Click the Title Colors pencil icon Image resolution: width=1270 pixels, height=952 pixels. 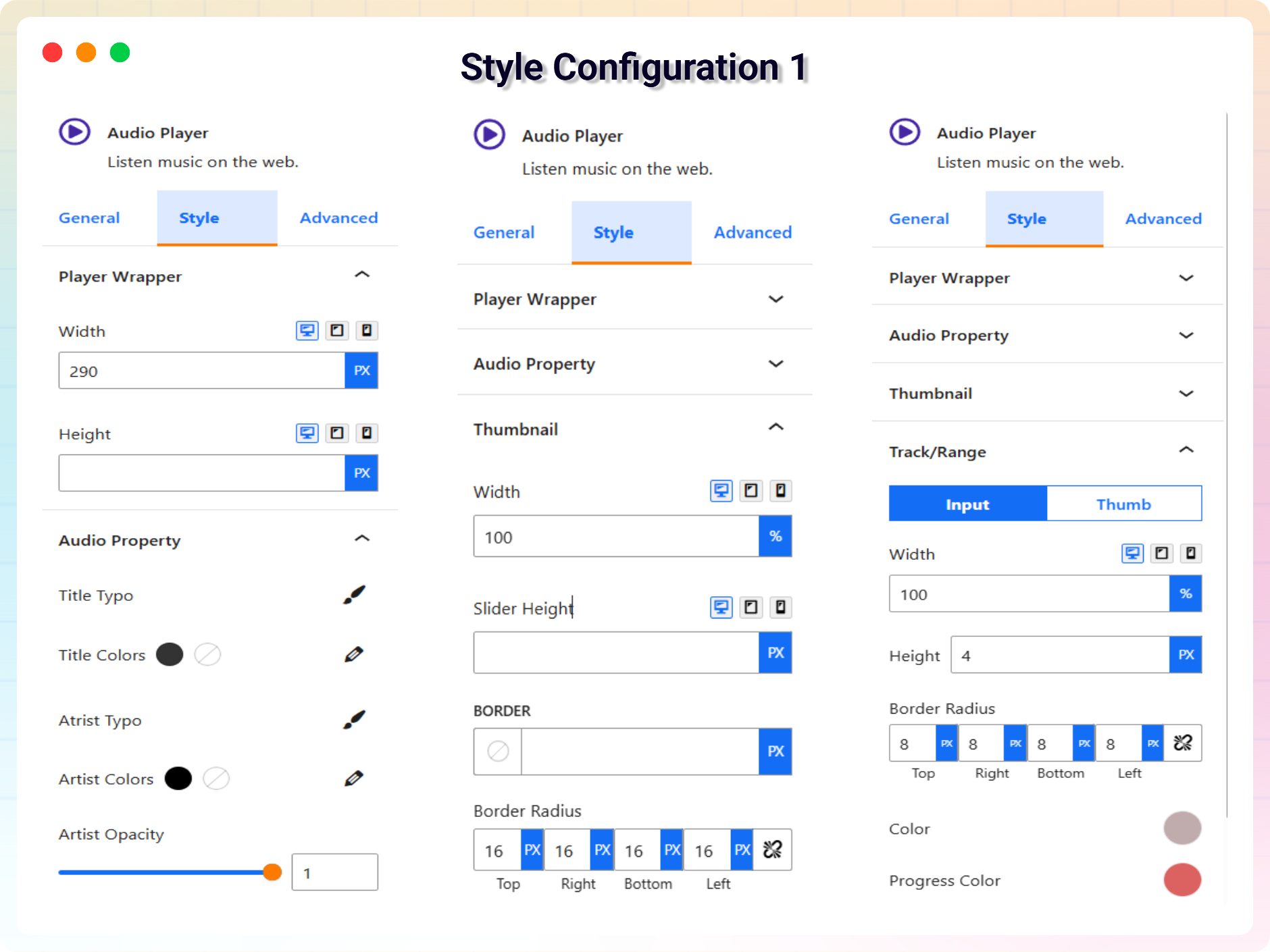(354, 654)
